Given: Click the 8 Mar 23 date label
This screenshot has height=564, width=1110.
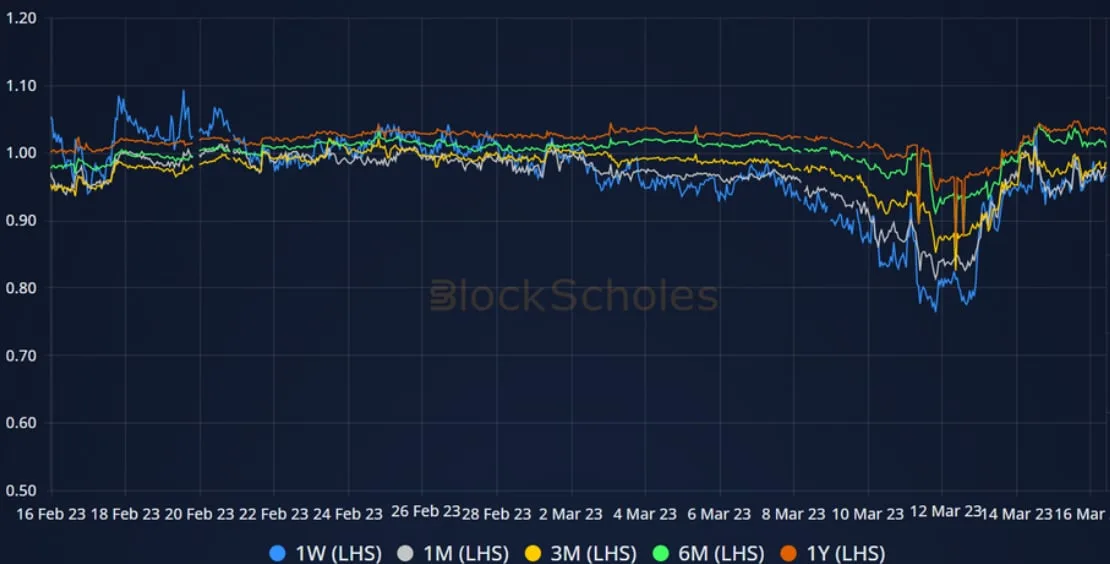Looking at the screenshot, I should pyautogui.click(x=794, y=514).
